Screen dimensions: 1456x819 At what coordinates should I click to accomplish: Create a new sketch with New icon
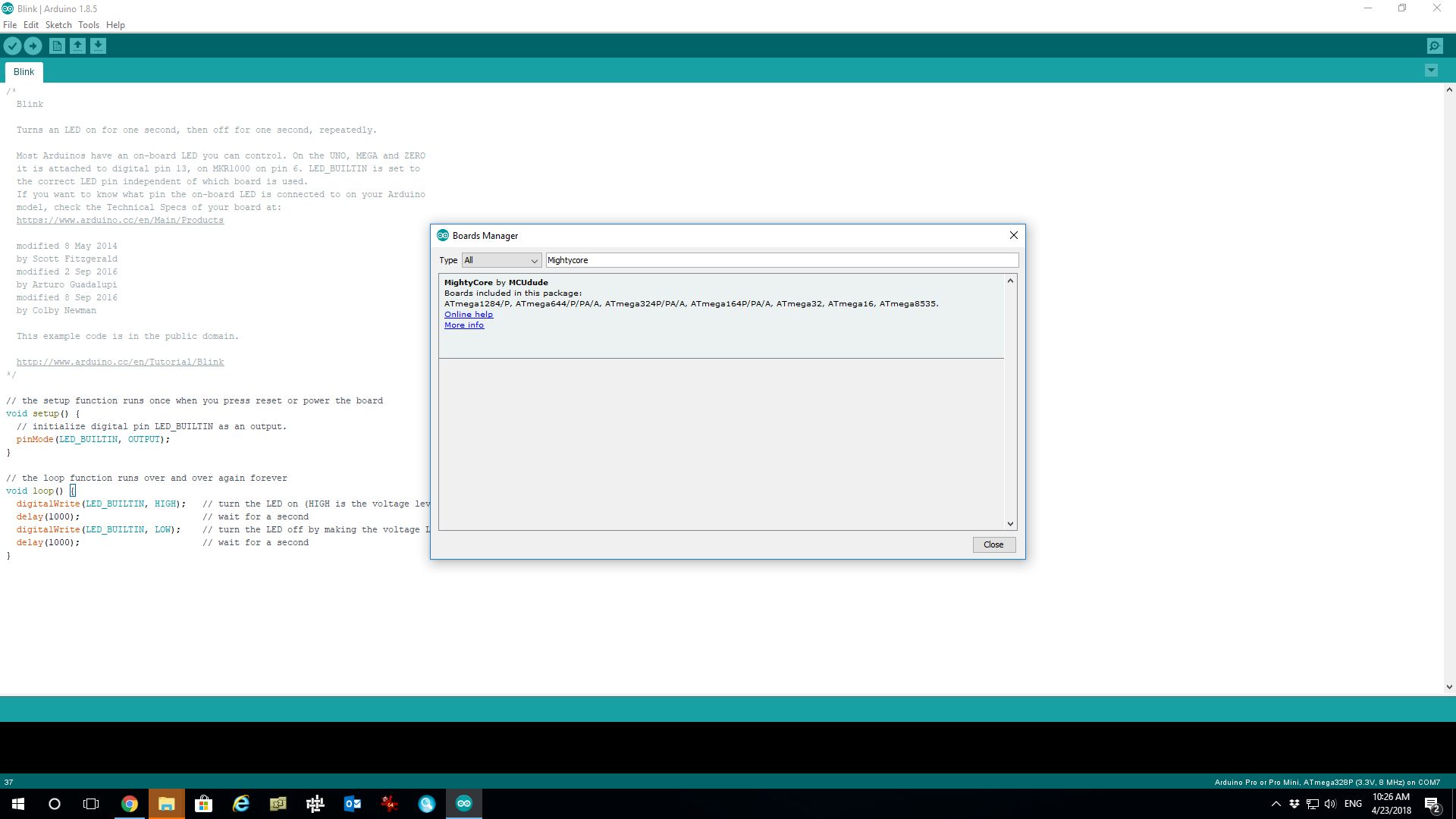pos(57,46)
